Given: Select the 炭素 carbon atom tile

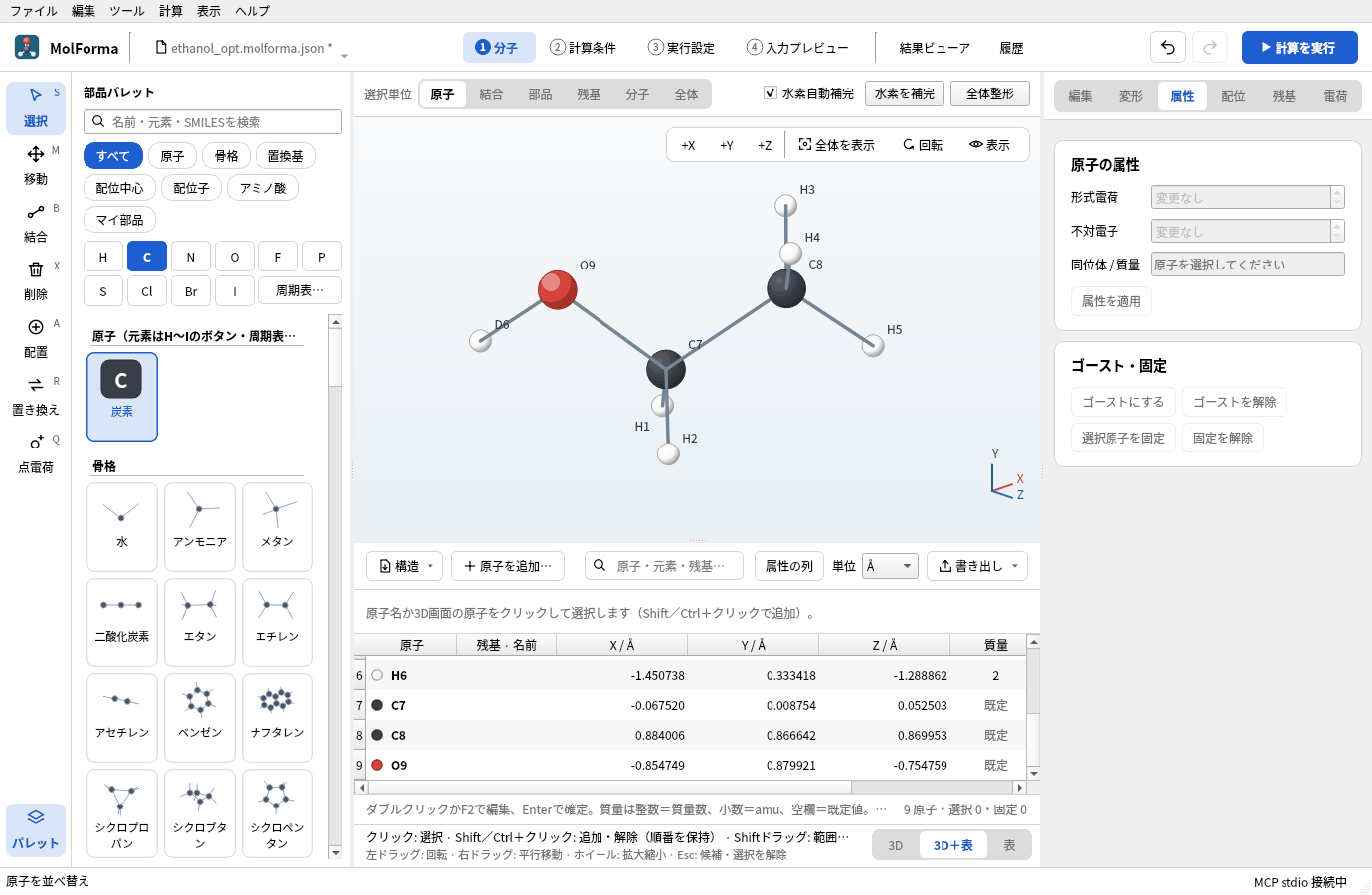Looking at the screenshot, I should (x=122, y=397).
